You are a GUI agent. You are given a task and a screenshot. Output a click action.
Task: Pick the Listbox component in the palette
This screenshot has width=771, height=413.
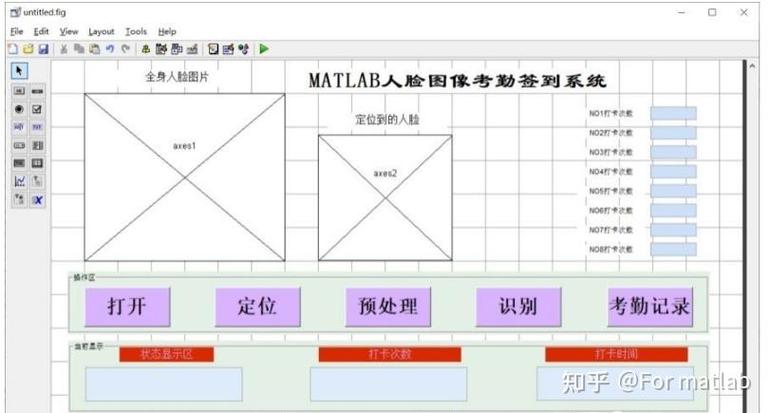click(x=37, y=146)
